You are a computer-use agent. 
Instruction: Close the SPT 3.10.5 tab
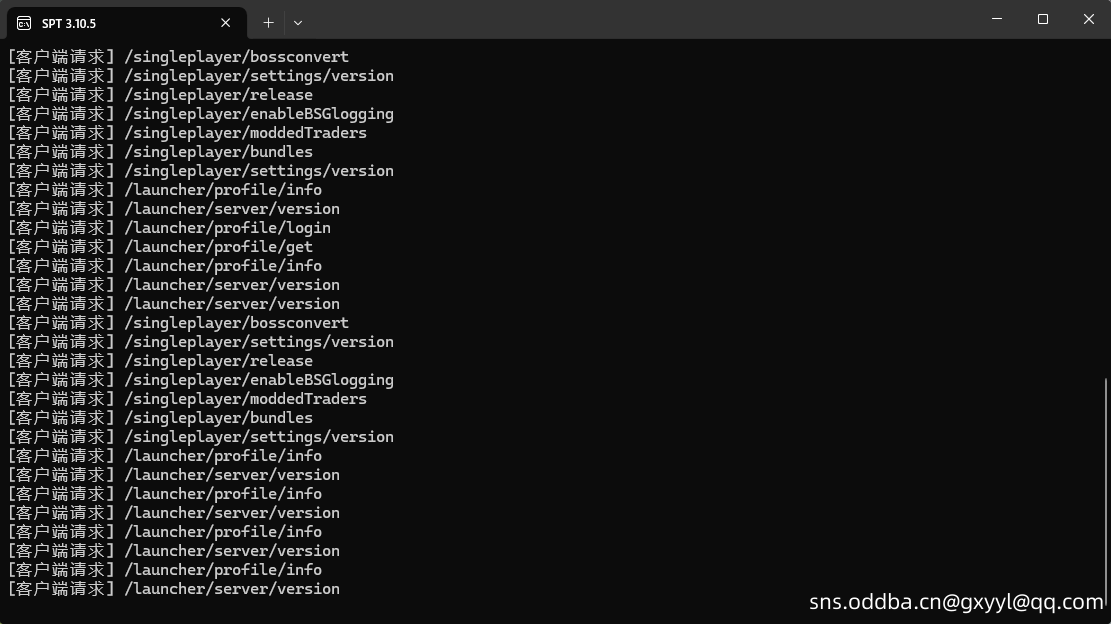coord(225,23)
